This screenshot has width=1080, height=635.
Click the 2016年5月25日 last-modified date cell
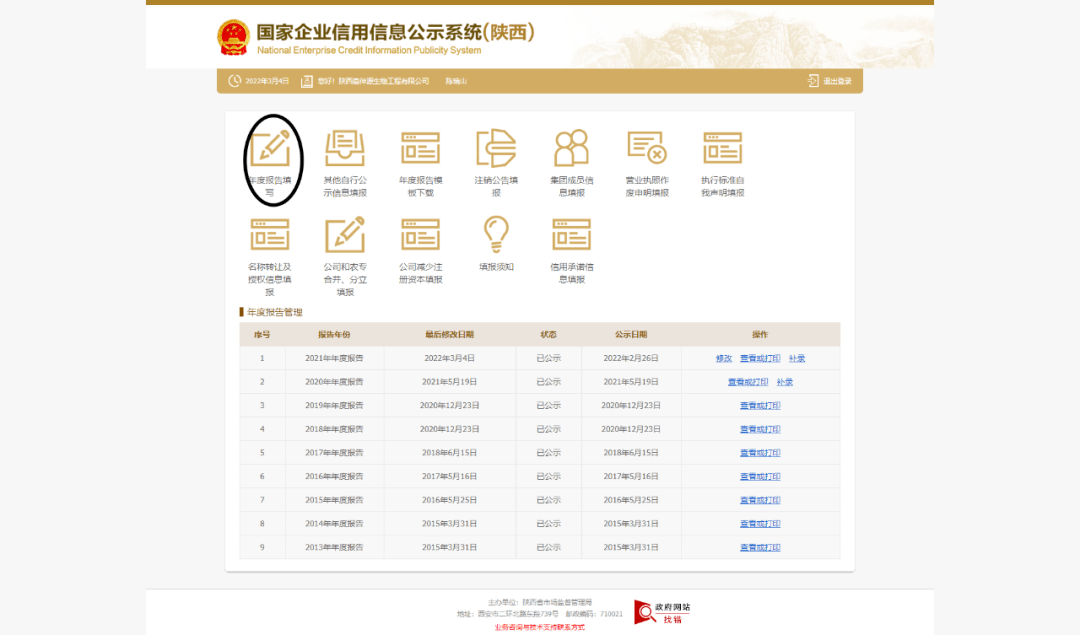click(x=449, y=500)
